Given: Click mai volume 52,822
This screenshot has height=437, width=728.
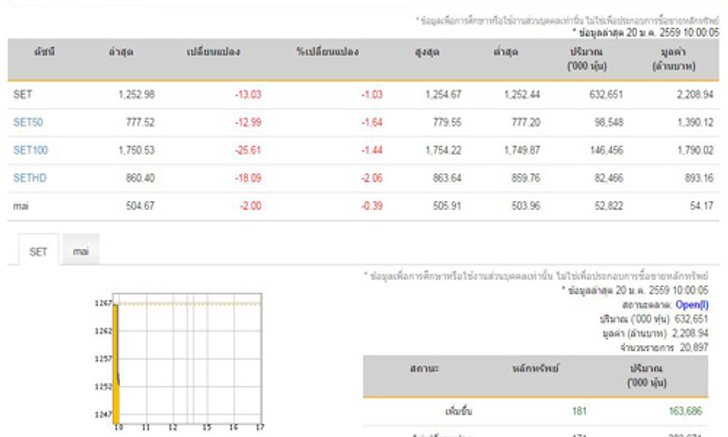Looking at the screenshot, I should (609, 206).
